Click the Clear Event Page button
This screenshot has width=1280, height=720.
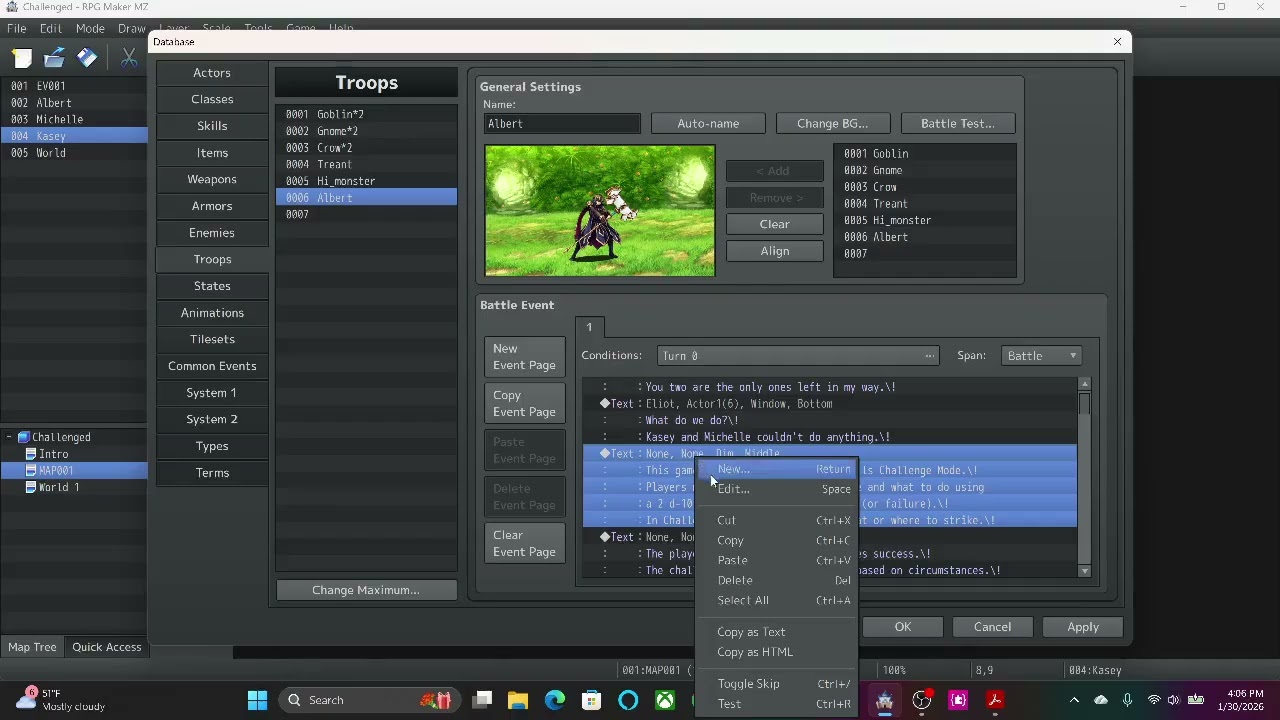point(525,543)
